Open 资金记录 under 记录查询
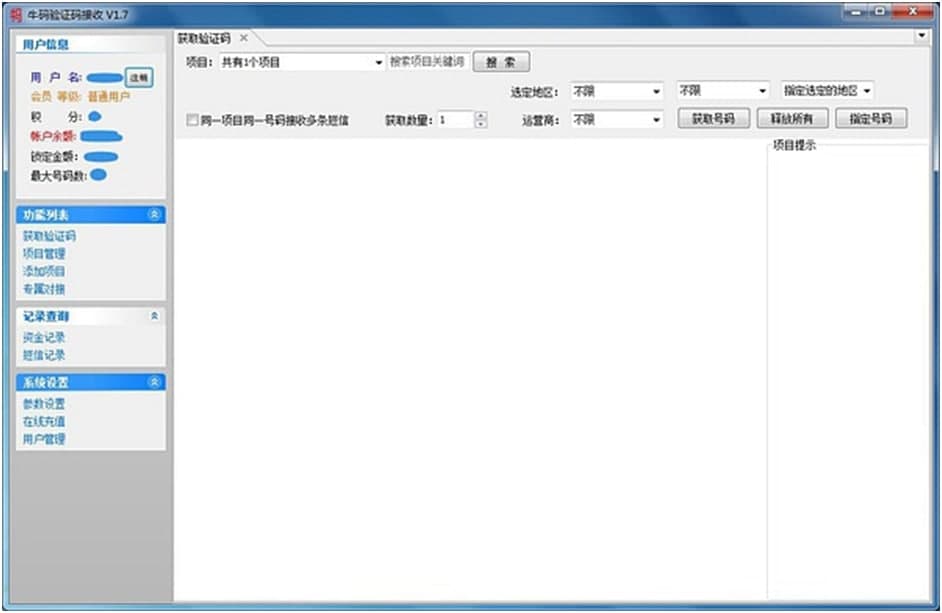The height and width of the screenshot is (613, 942). [x=44, y=337]
